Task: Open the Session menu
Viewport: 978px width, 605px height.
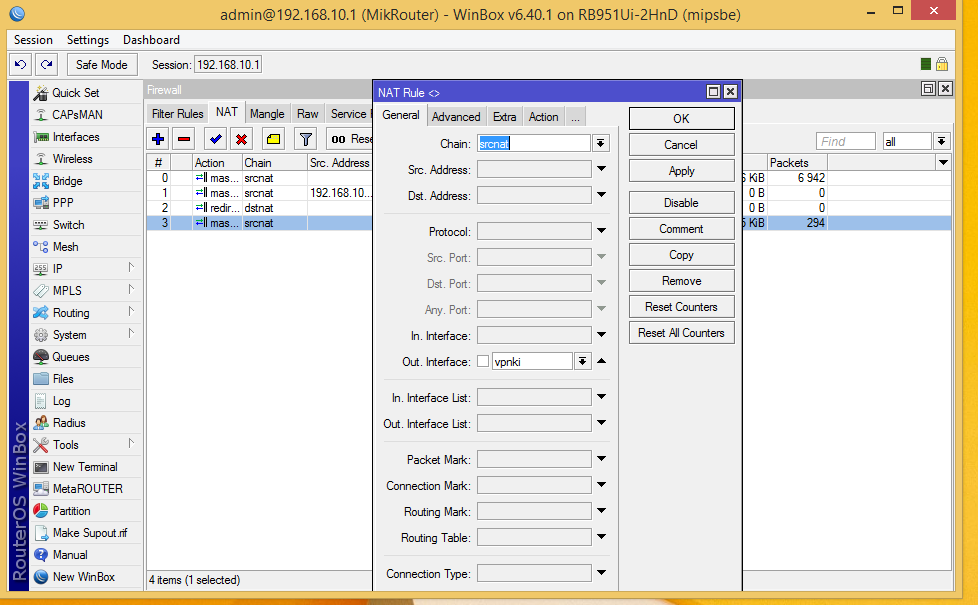Action: pyautogui.click(x=33, y=40)
